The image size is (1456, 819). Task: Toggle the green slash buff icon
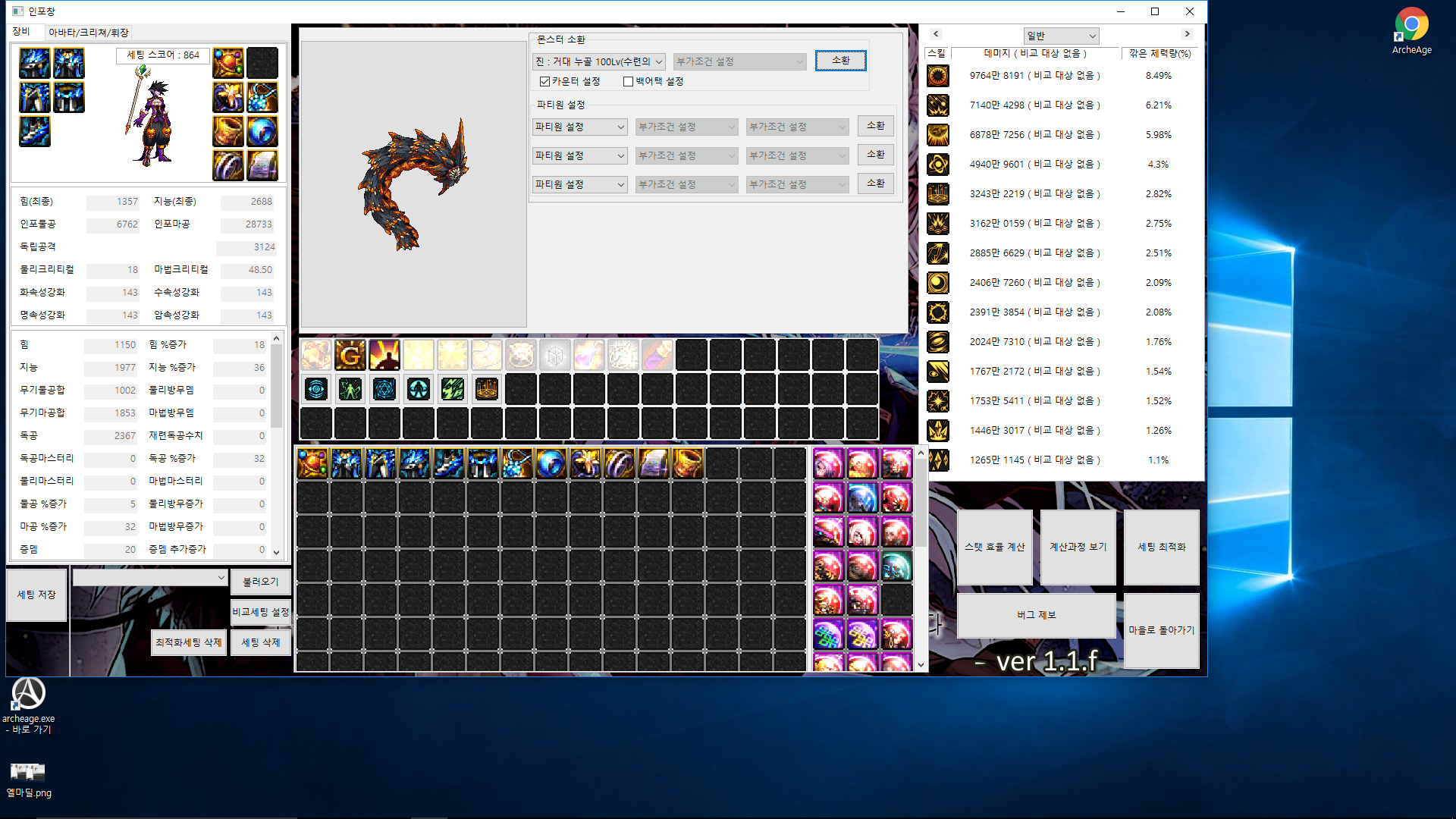(453, 389)
